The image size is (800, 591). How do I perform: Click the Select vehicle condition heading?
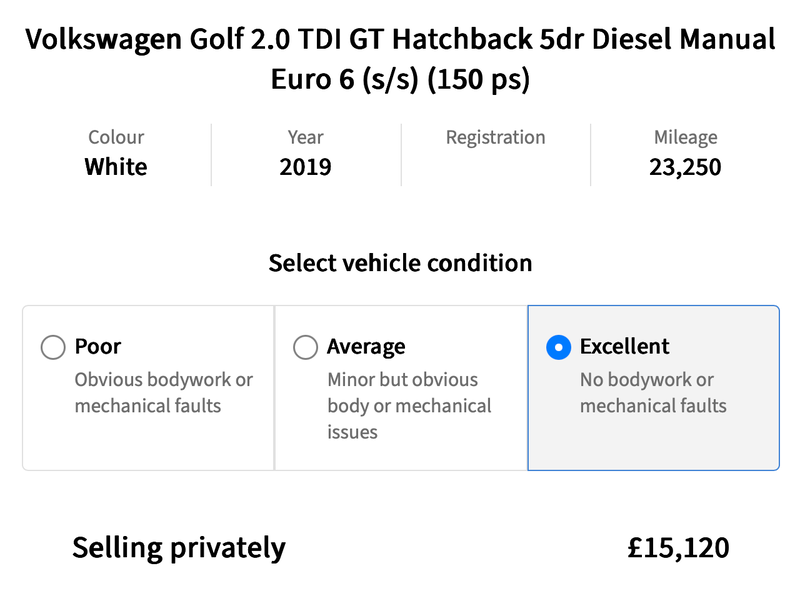(x=401, y=263)
